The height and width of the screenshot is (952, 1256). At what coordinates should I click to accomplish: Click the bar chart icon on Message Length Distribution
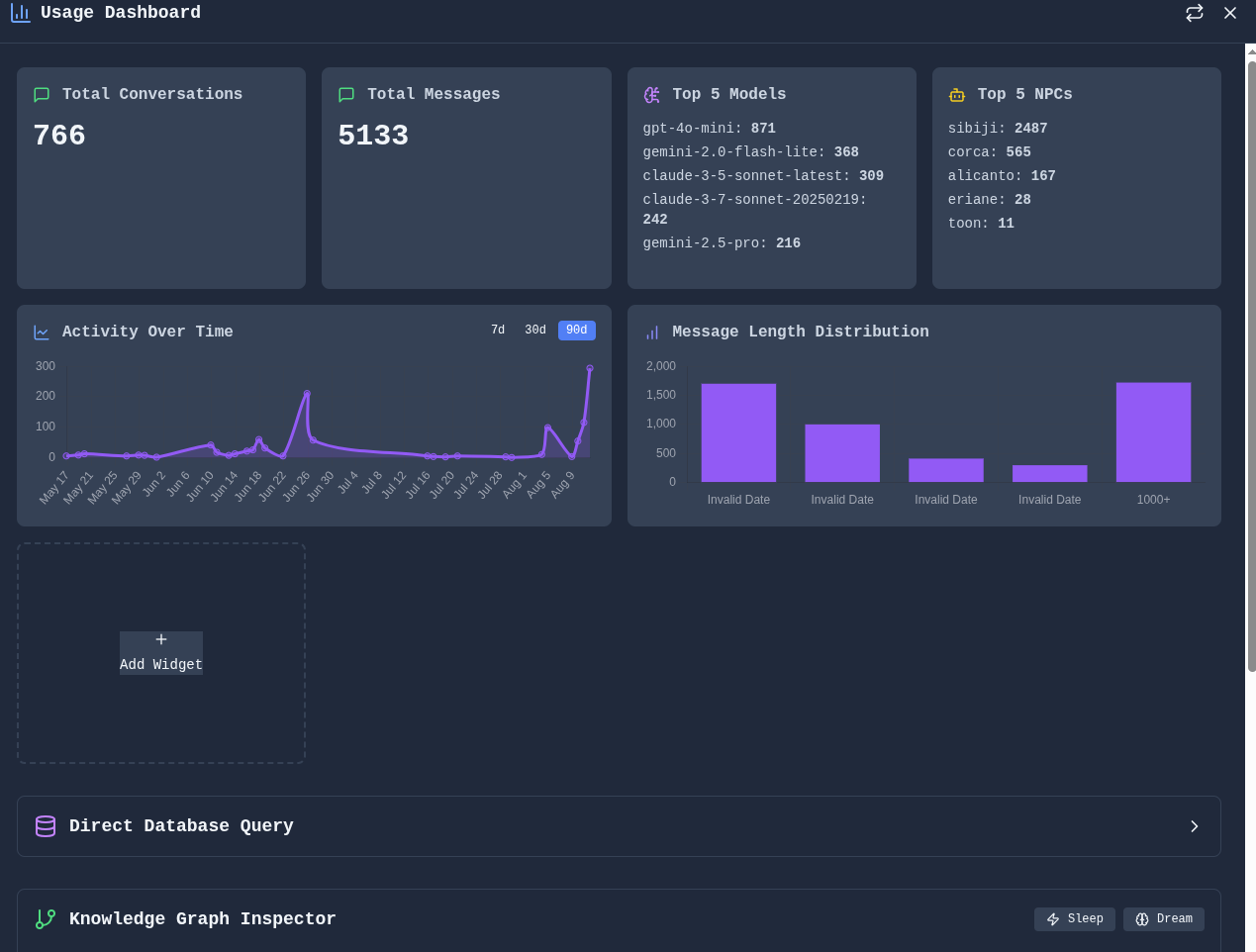[x=651, y=332]
